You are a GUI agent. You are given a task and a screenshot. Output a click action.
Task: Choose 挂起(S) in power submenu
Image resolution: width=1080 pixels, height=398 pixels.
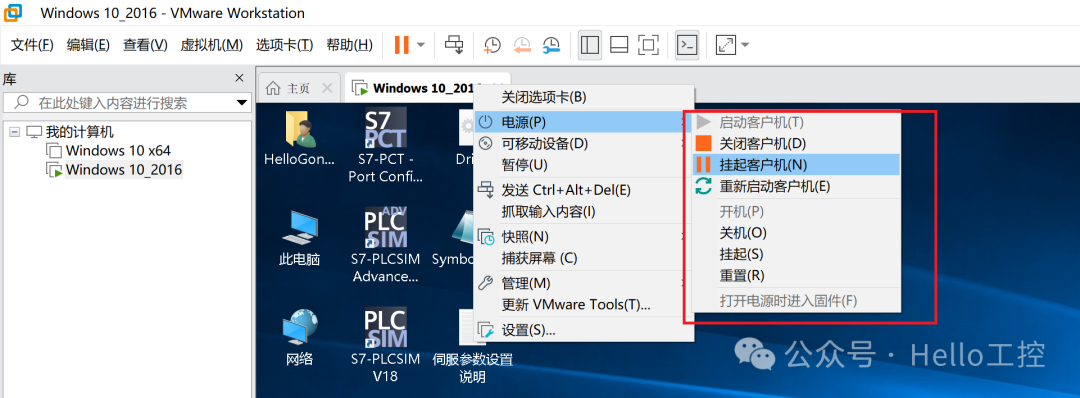tap(796, 254)
